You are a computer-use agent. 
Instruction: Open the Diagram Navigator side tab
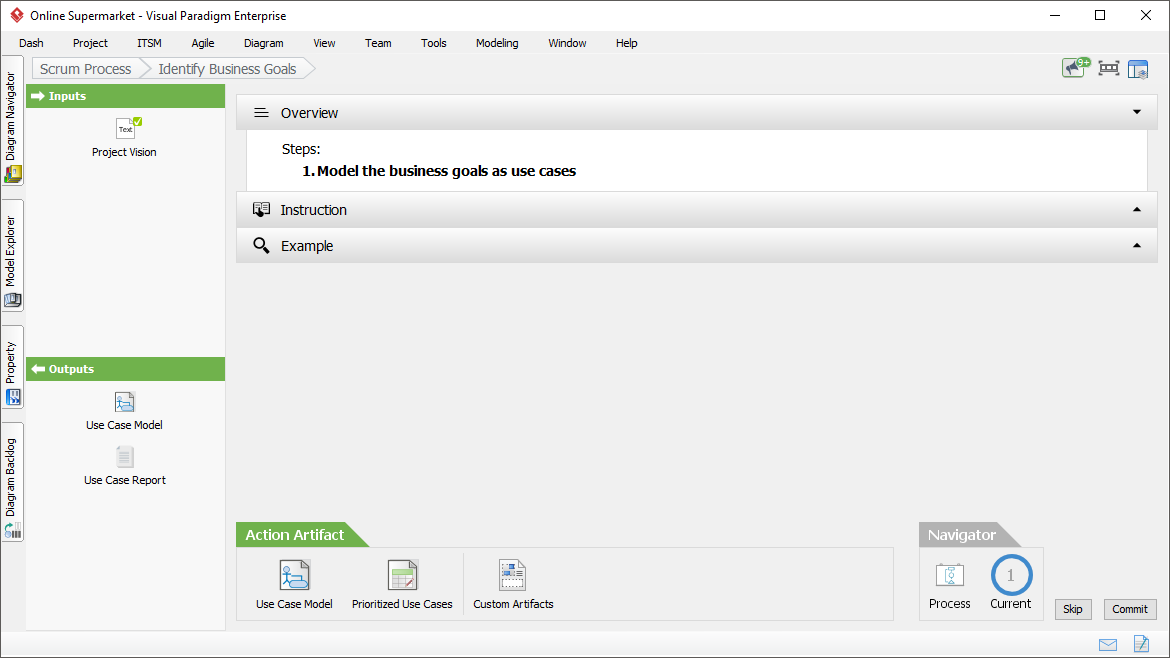click(x=13, y=120)
